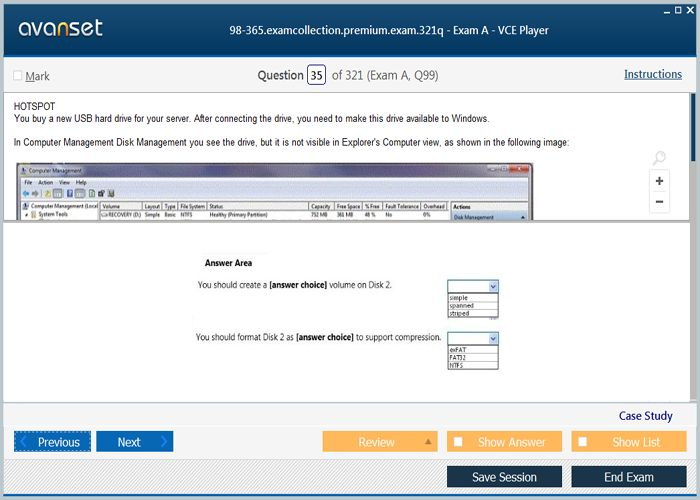Choose the FAT32 option

click(473, 358)
